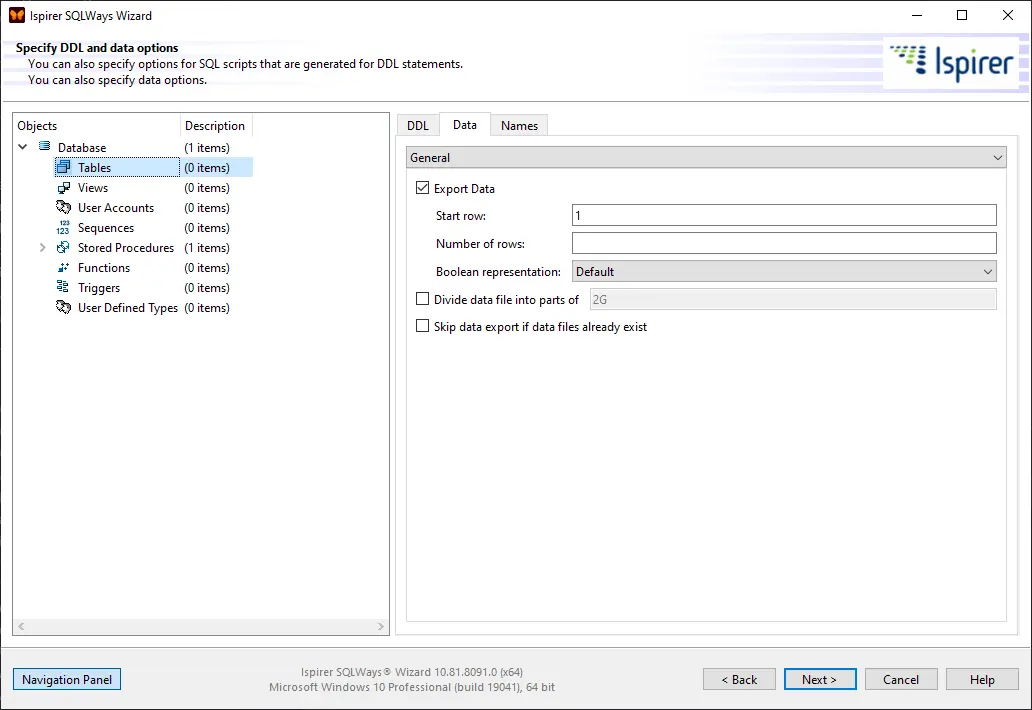Select the Database root label
The height and width of the screenshot is (710, 1032).
(x=82, y=147)
